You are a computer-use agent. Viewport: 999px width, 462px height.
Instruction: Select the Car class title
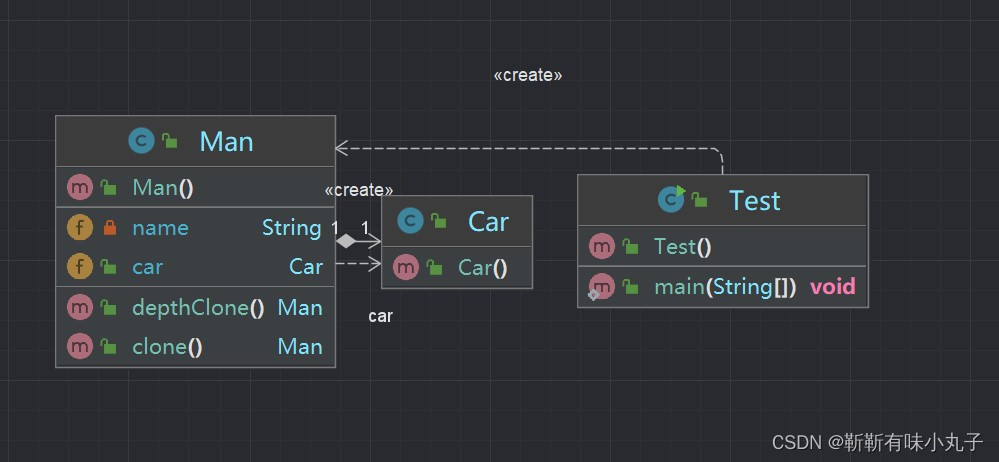point(488,222)
